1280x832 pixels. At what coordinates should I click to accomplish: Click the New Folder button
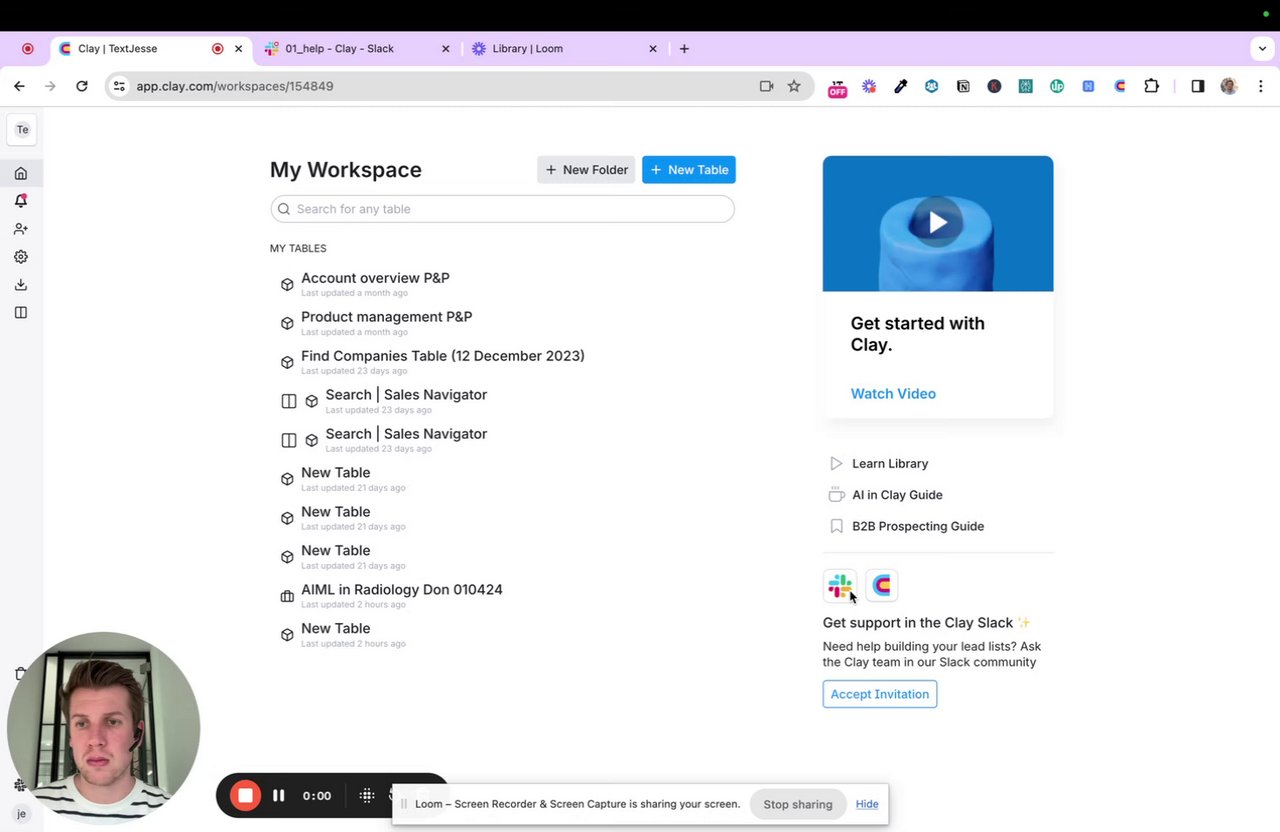coord(587,170)
